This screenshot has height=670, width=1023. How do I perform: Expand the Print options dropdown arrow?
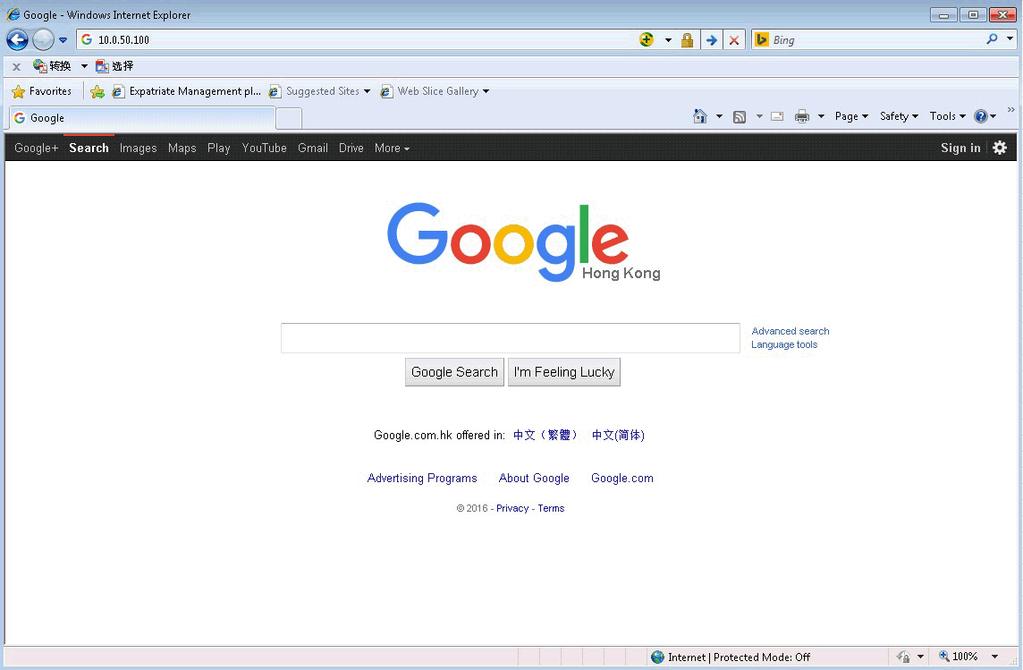(821, 116)
